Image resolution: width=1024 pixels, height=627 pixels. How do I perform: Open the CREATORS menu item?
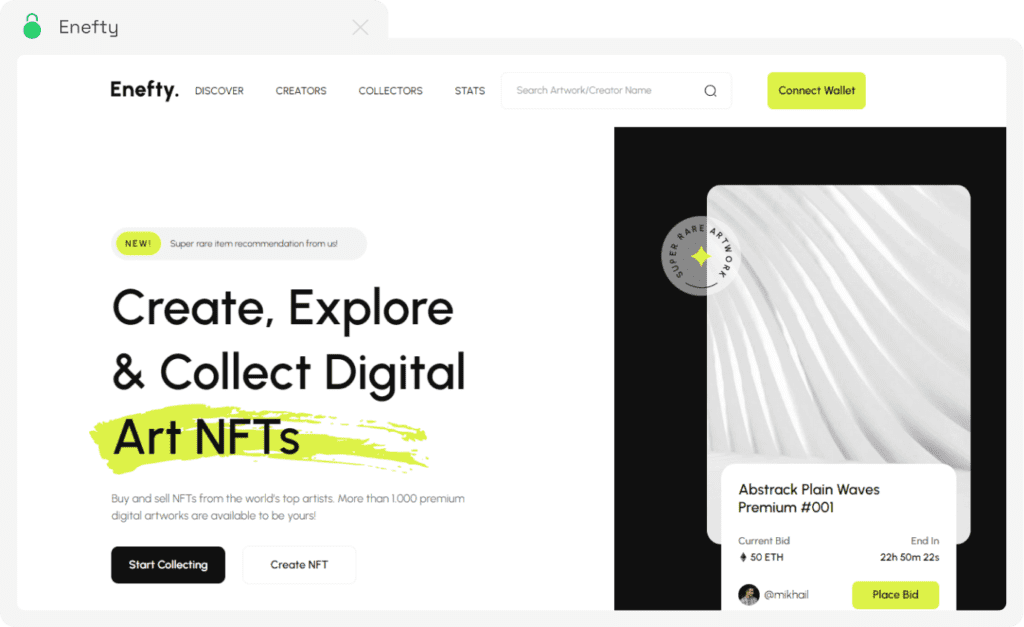301,91
